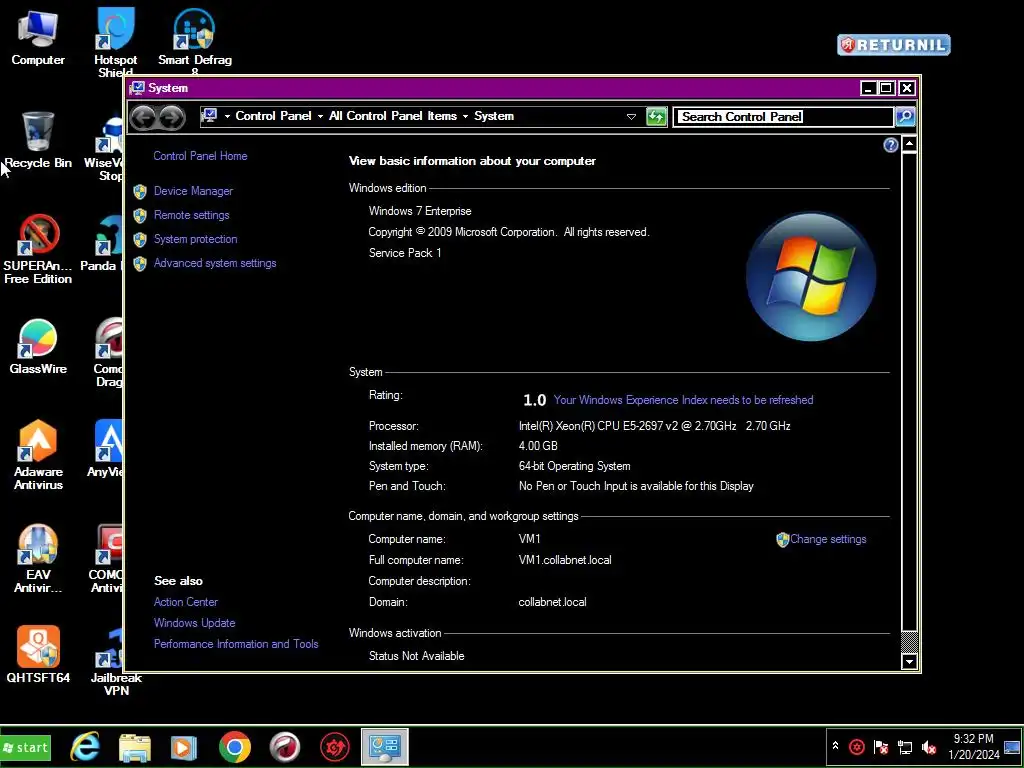Click Change settings link

(x=828, y=539)
